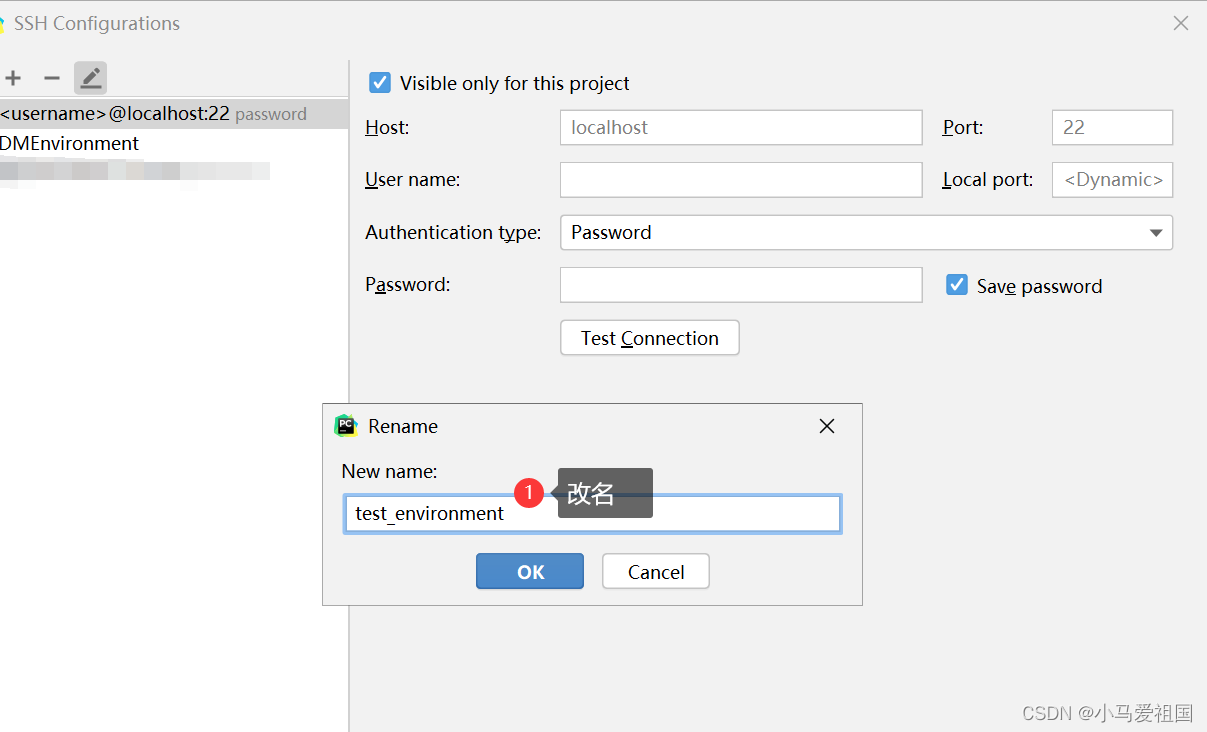This screenshot has width=1207, height=732.
Task: Focus the New name text field
Action: 592,513
